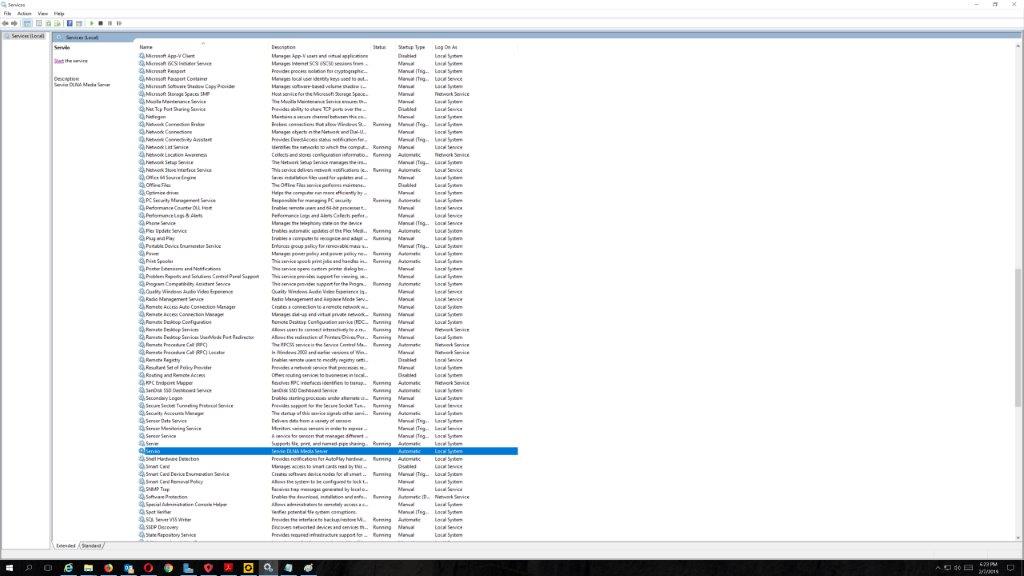Viewport: 1024px width, 576px height.
Task: Click the gear icon beside Netlogon
Action: click(142, 117)
